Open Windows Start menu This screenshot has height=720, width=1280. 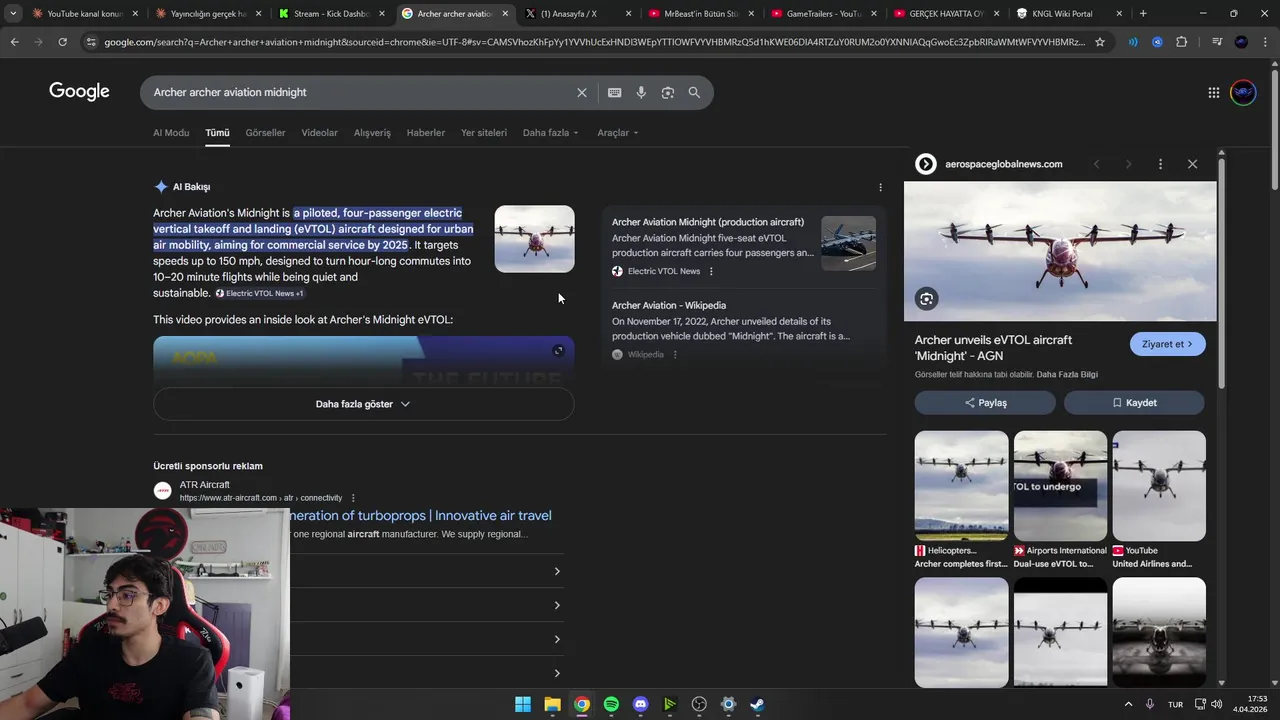[x=523, y=704]
